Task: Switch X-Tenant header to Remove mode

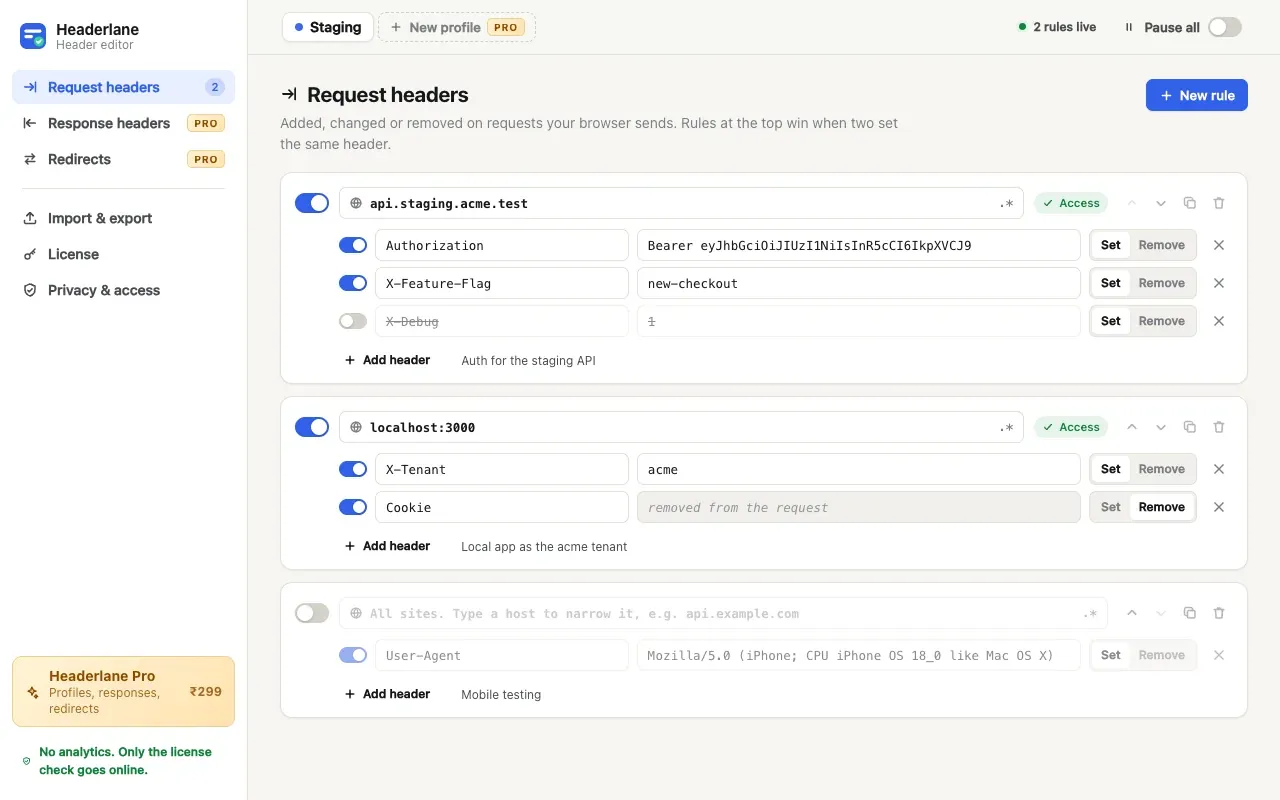Action: point(1162,469)
